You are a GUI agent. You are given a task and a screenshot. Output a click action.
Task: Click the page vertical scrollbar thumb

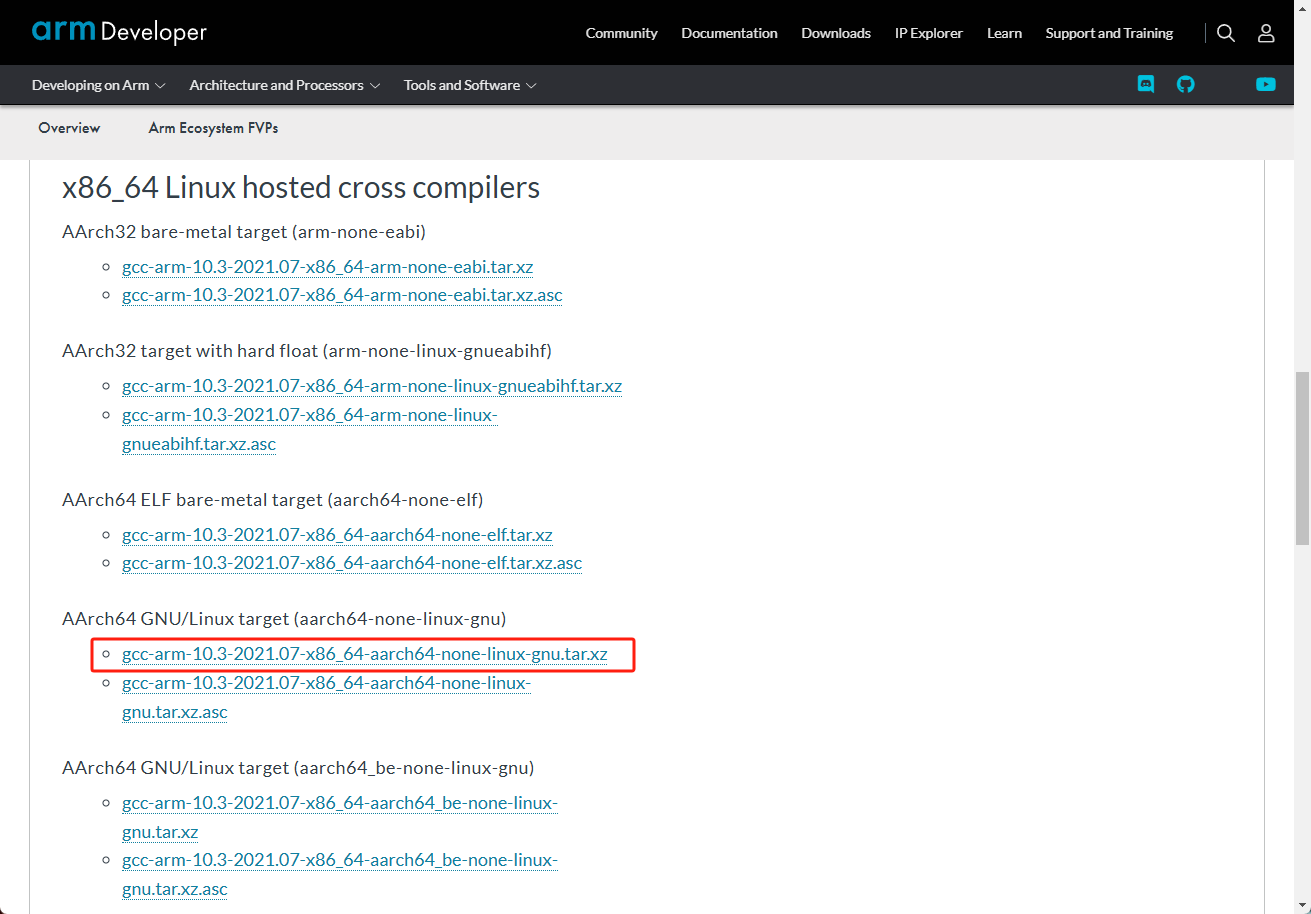1302,458
